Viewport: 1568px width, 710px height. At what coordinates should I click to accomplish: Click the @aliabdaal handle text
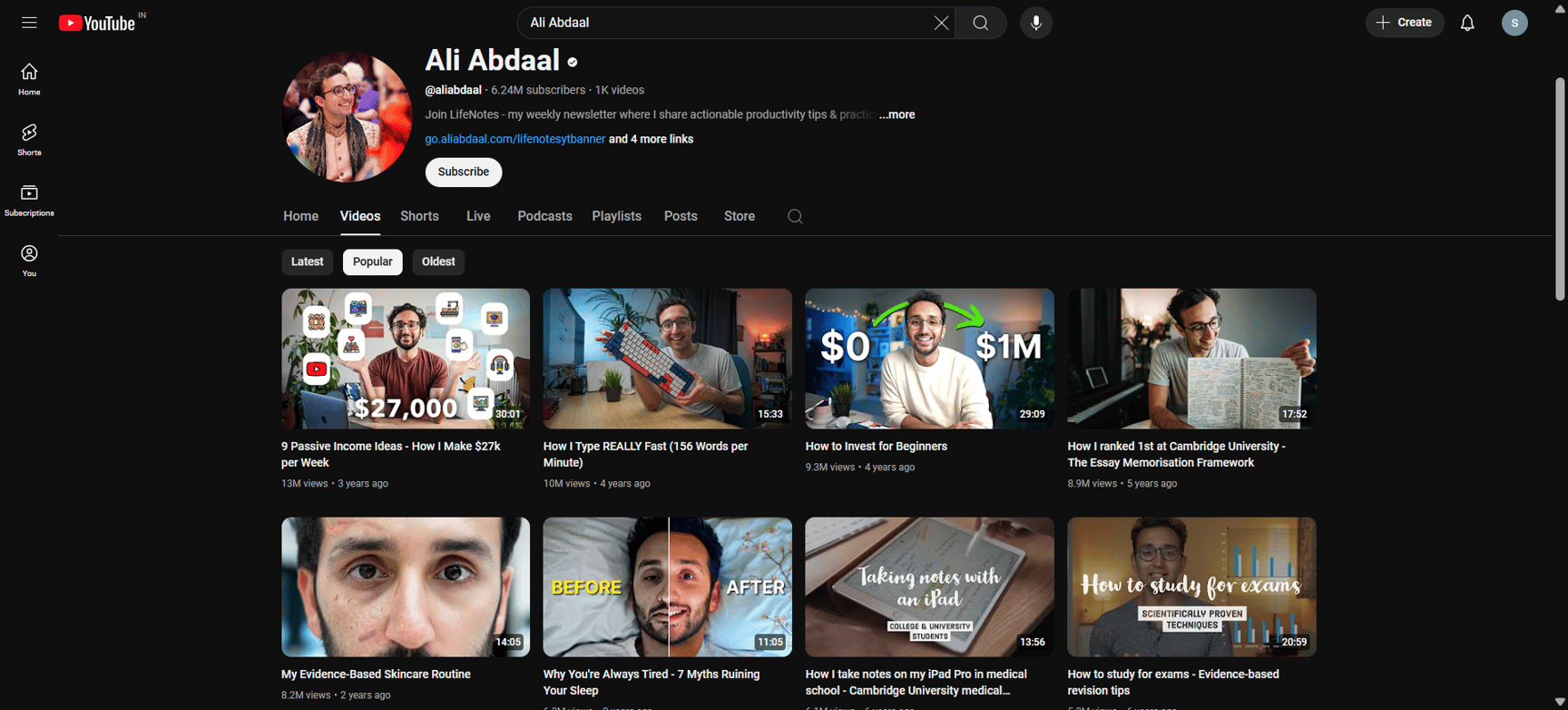pos(453,90)
